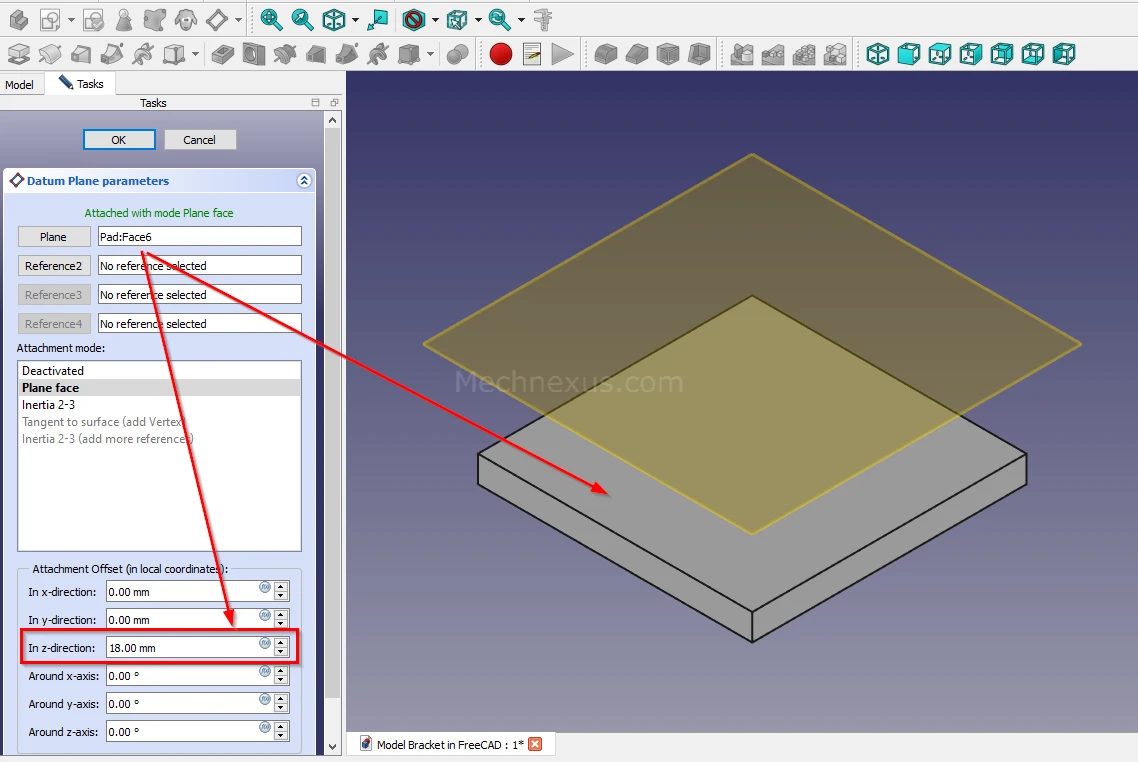Switch to the Model tab

coord(20,85)
